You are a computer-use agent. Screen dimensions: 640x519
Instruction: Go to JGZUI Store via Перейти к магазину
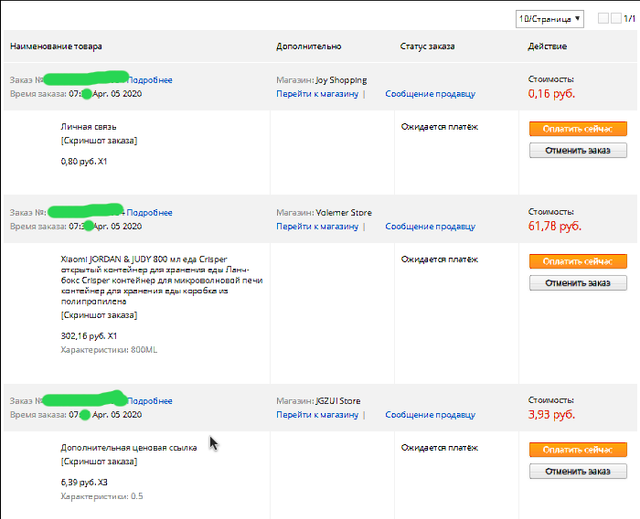[x=317, y=415]
